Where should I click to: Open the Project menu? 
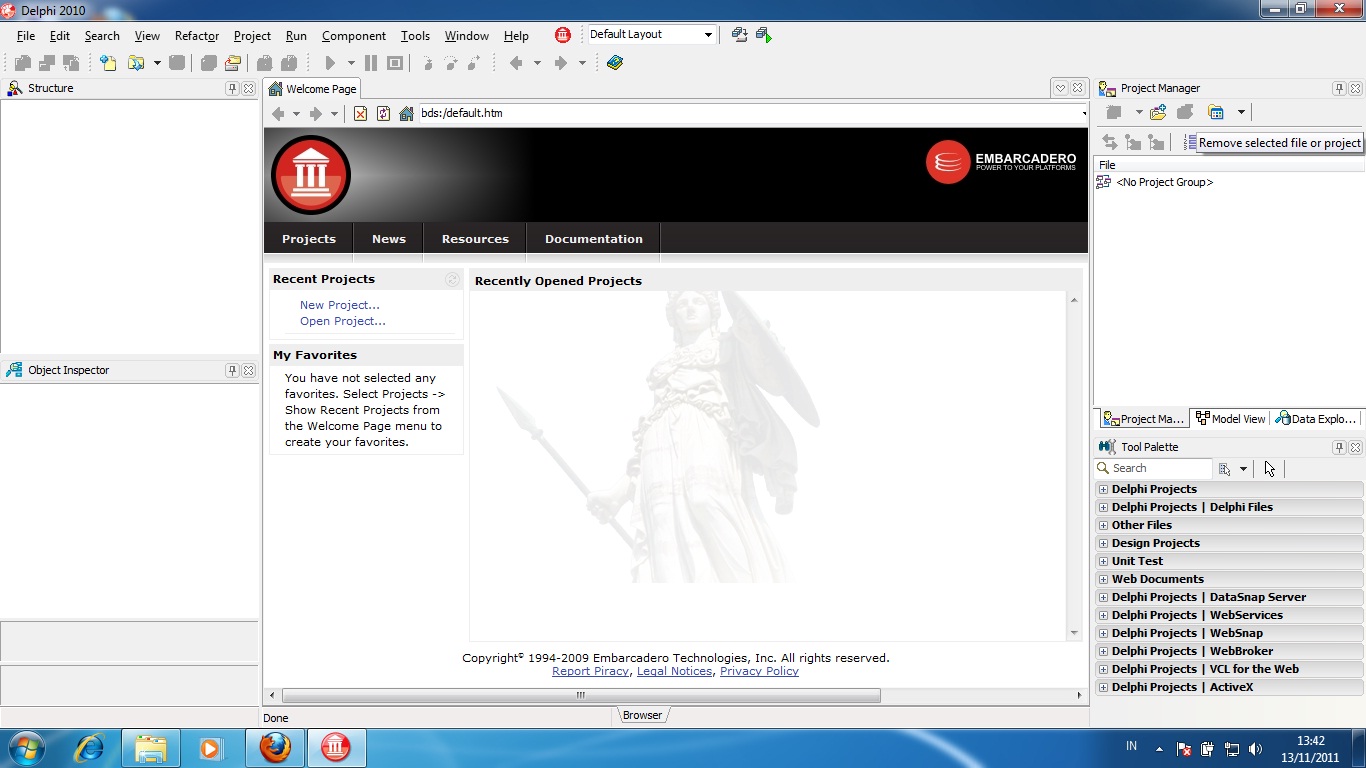252,36
